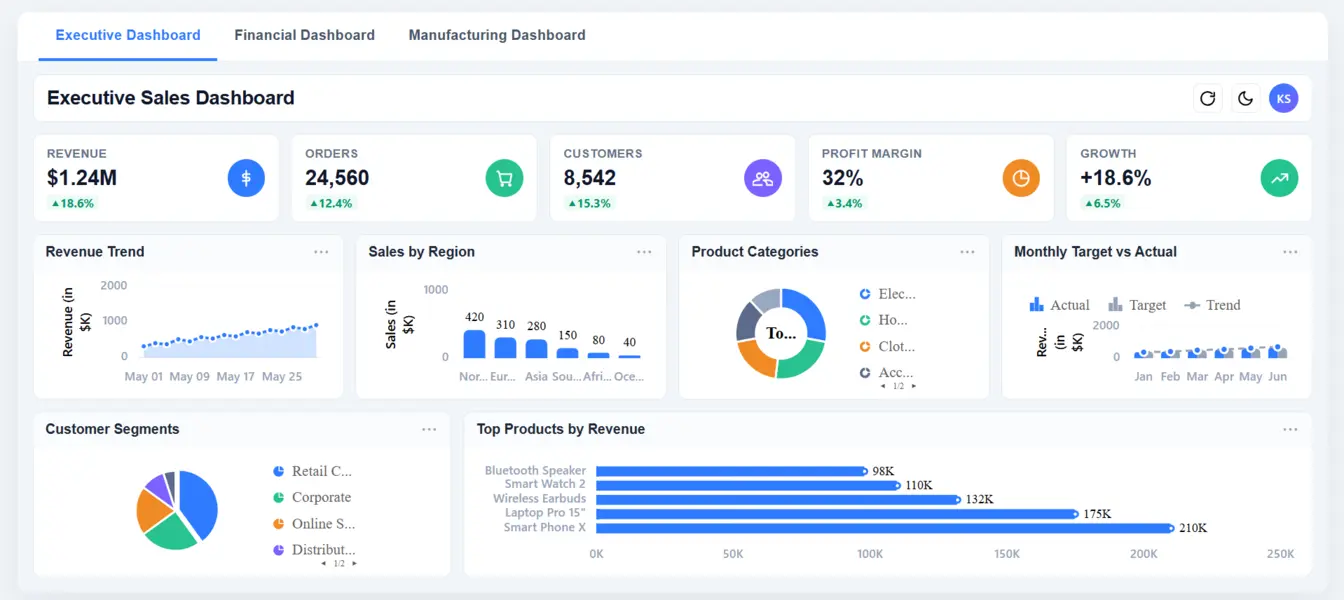The width and height of the screenshot is (1344, 600).
Task: Toggle the Corporate segment legend entry
Action: pyautogui.click(x=312, y=497)
